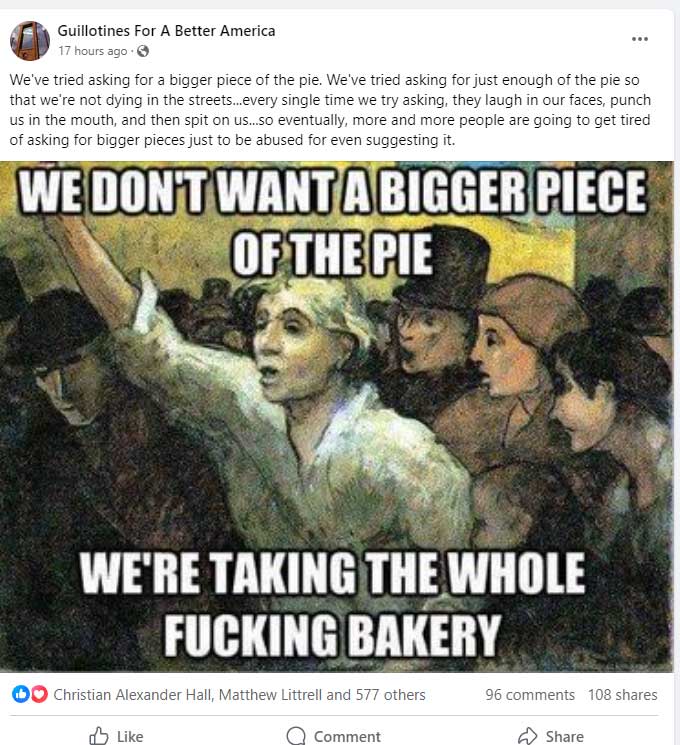Image resolution: width=680 pixels, height=745 pixels.
Task: Open Christian Alexander Hall's profile
Action: pos(133,695)
